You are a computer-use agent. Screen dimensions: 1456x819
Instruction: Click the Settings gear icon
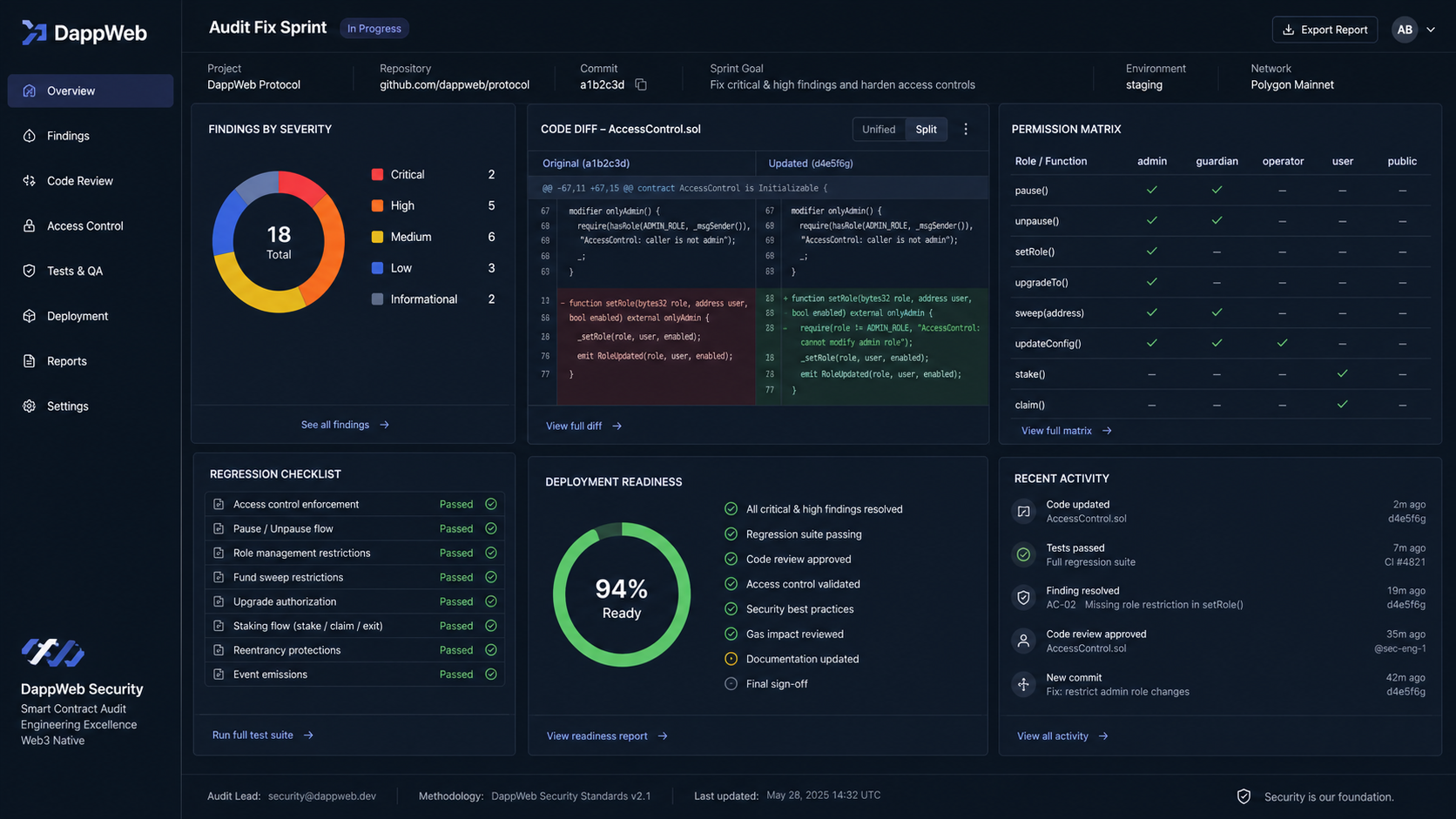point(30,406)
